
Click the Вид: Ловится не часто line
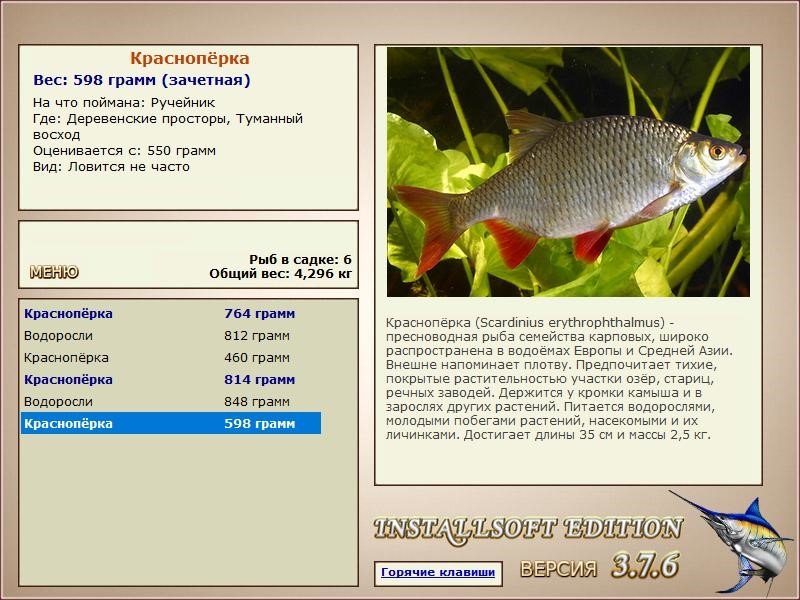pos(111,167)
